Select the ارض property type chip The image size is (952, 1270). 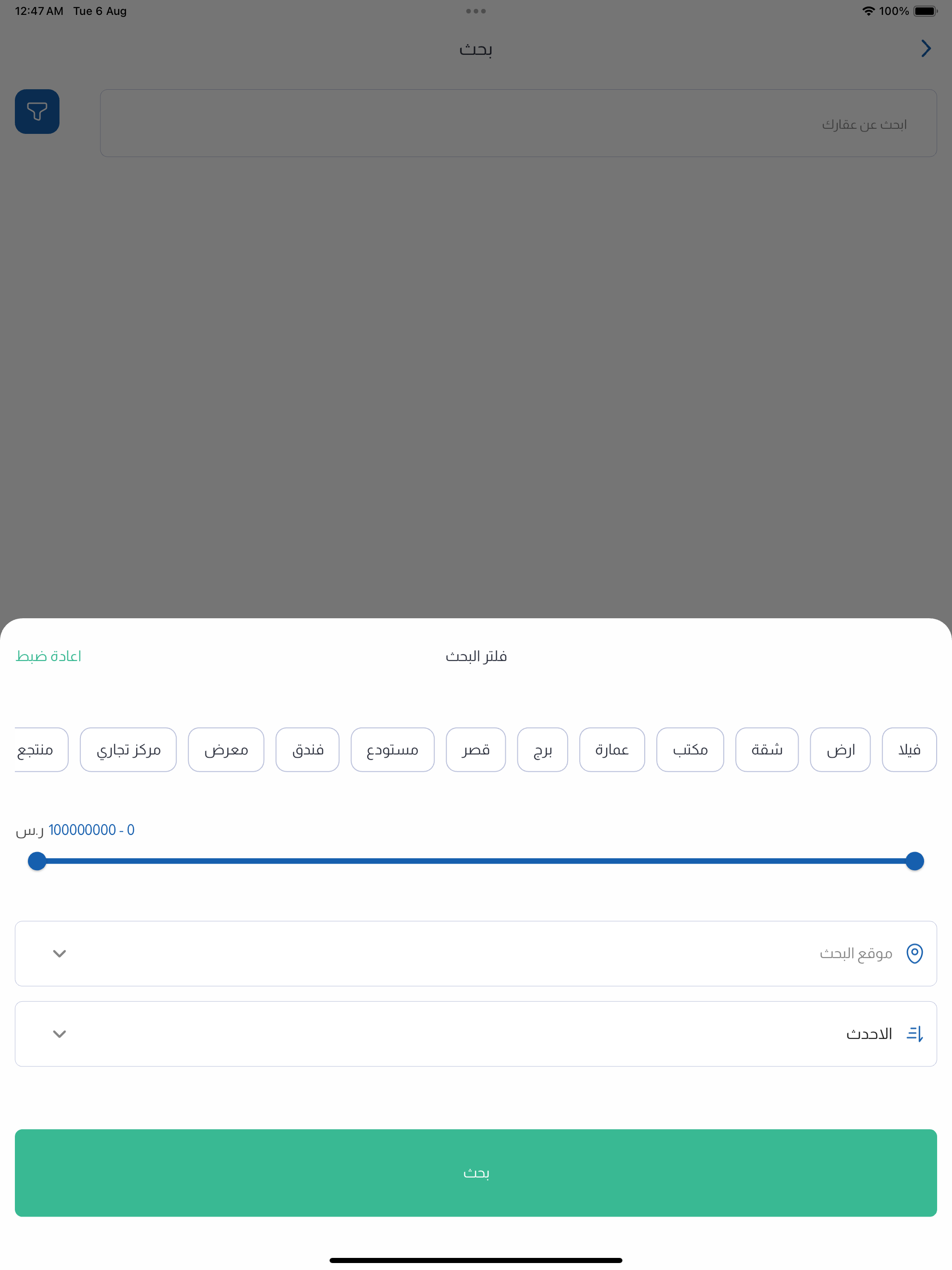coord(840,750)
